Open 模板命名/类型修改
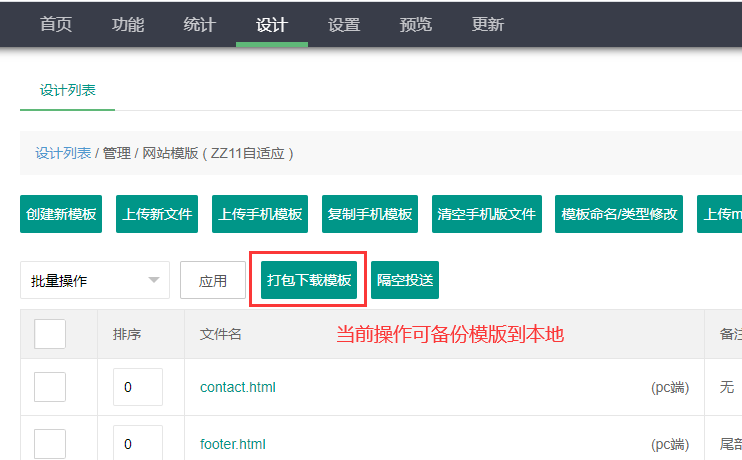742x460 pixels. point(619,214)
